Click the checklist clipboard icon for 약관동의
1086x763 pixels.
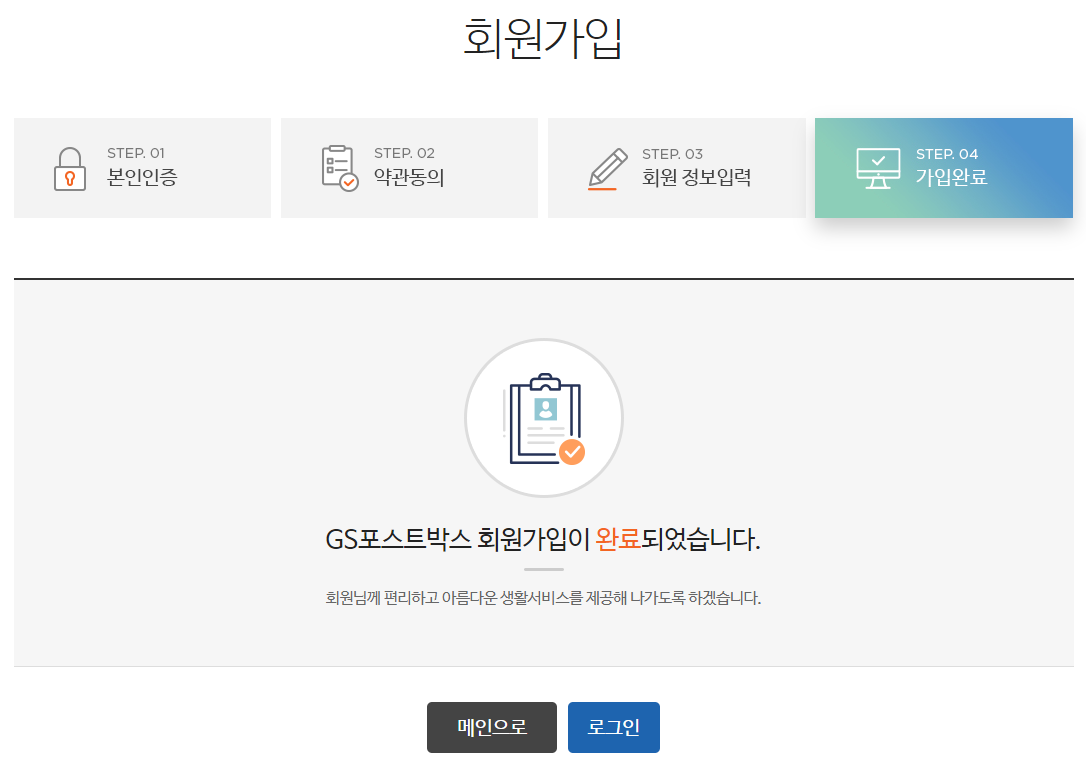[339, 168]
